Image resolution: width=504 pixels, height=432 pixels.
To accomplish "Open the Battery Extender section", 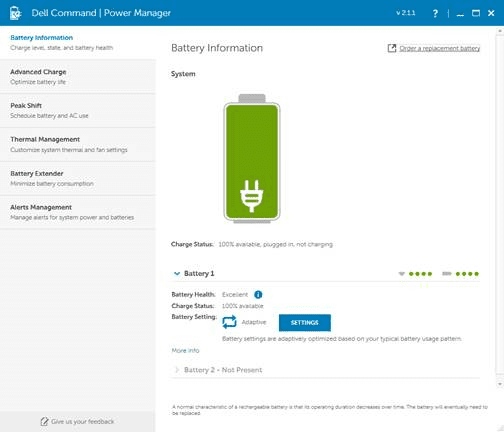I will tap(78, 179).
